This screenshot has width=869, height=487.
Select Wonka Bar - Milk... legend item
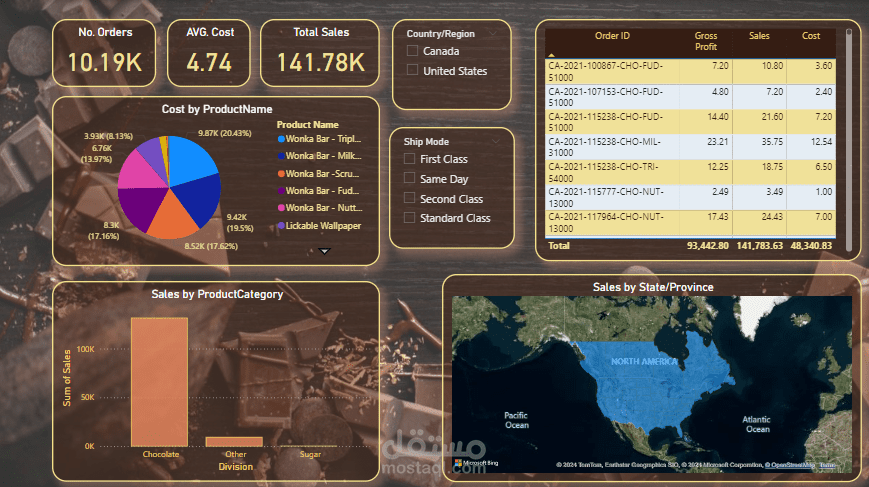coord(320,156)
